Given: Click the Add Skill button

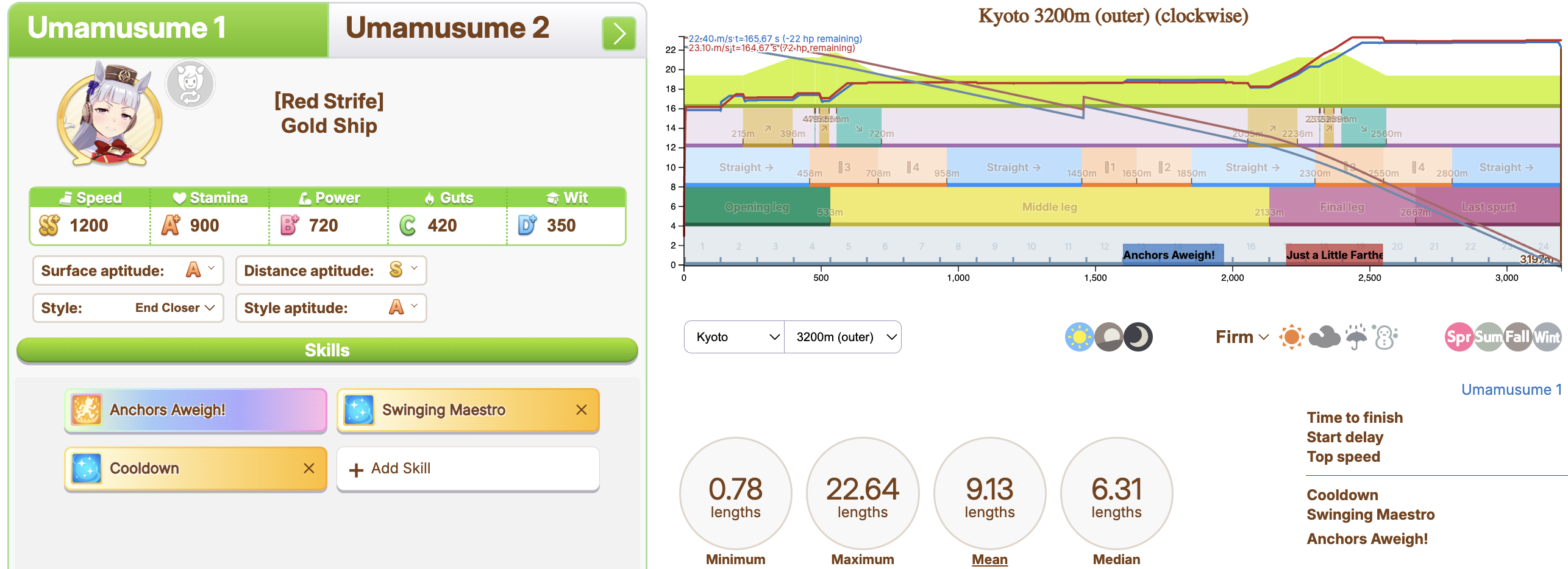Looking at the screenshot, I should [x=468, y=468].
